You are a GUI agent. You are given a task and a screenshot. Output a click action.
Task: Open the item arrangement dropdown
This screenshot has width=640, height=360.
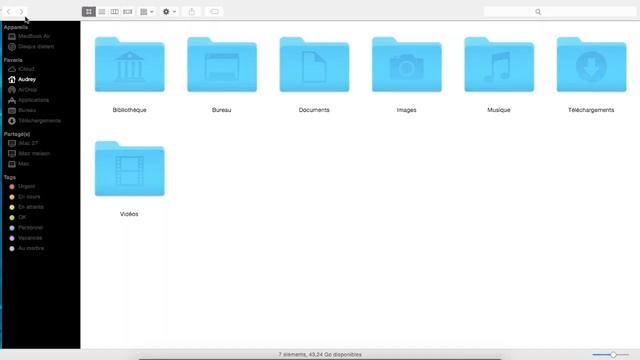[147, 12]
